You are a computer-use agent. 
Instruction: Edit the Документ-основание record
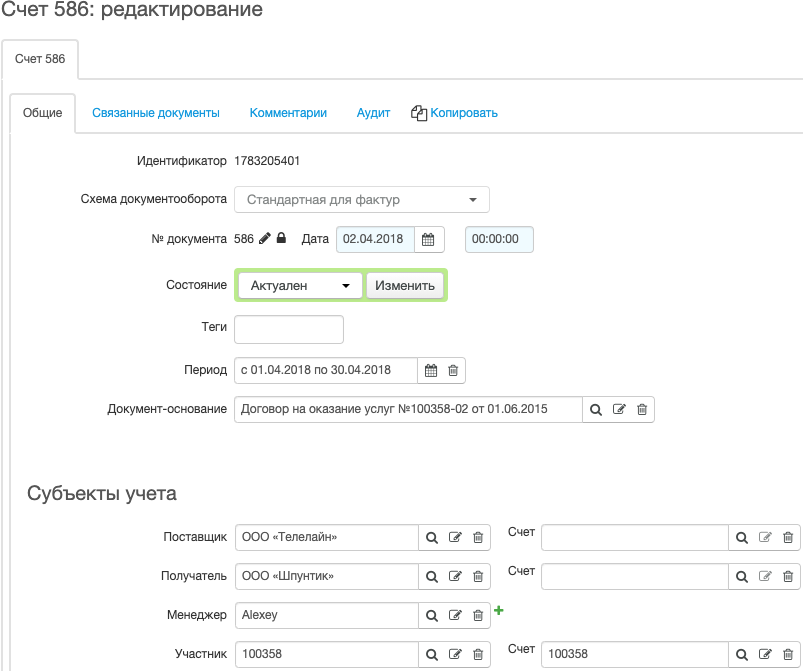(x=619, y=409)
